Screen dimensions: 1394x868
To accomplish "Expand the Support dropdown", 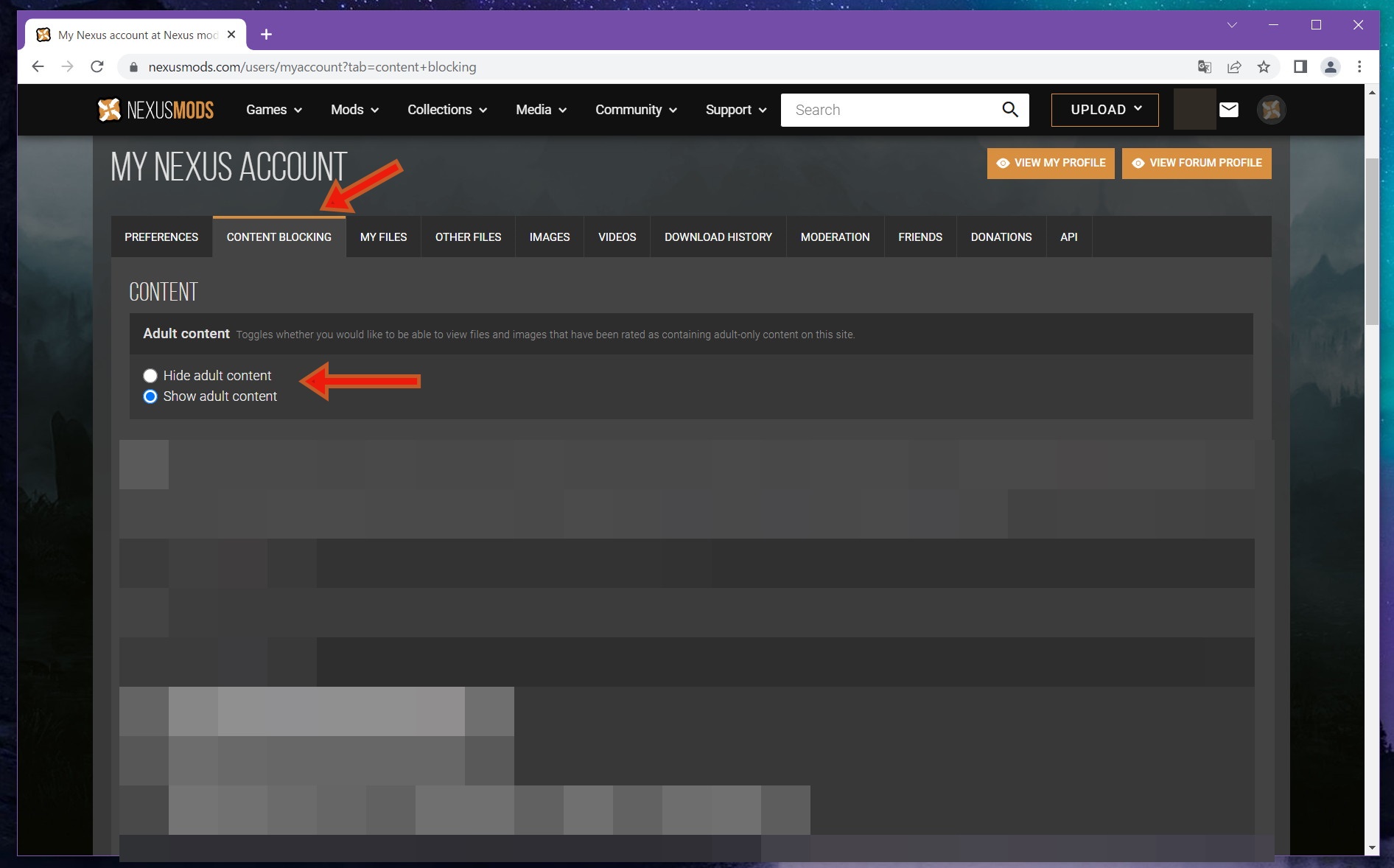I will [736, 110].
